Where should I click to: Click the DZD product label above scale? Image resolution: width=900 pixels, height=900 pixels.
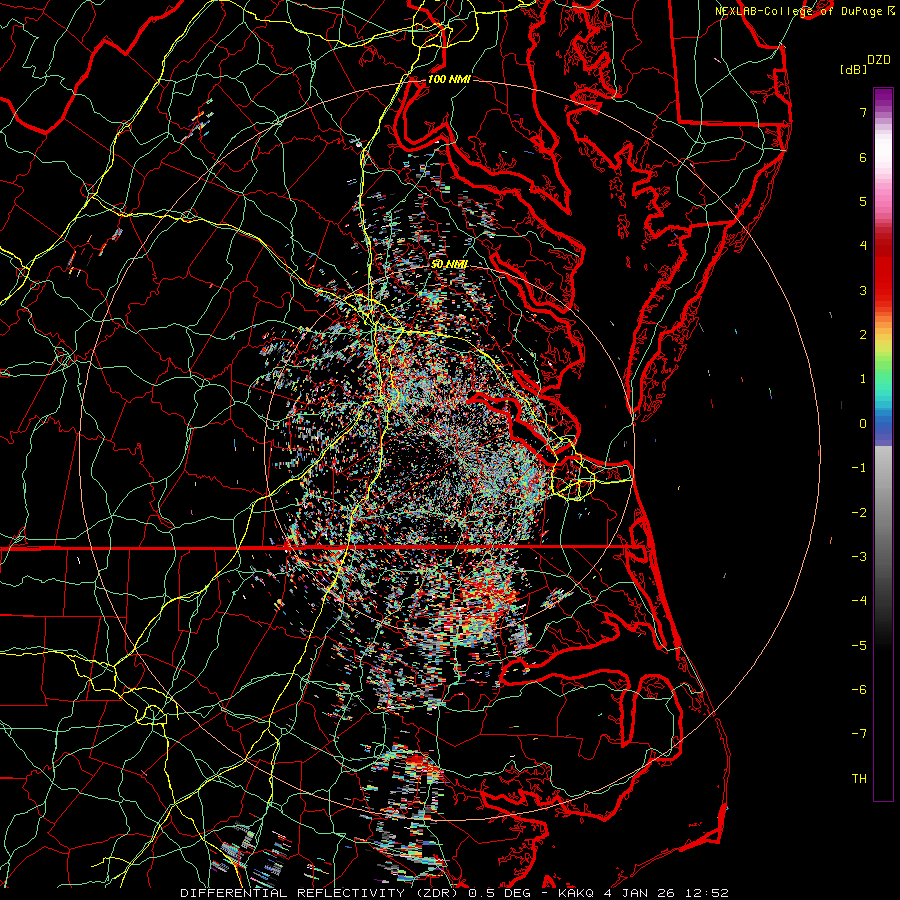(878, 60)
